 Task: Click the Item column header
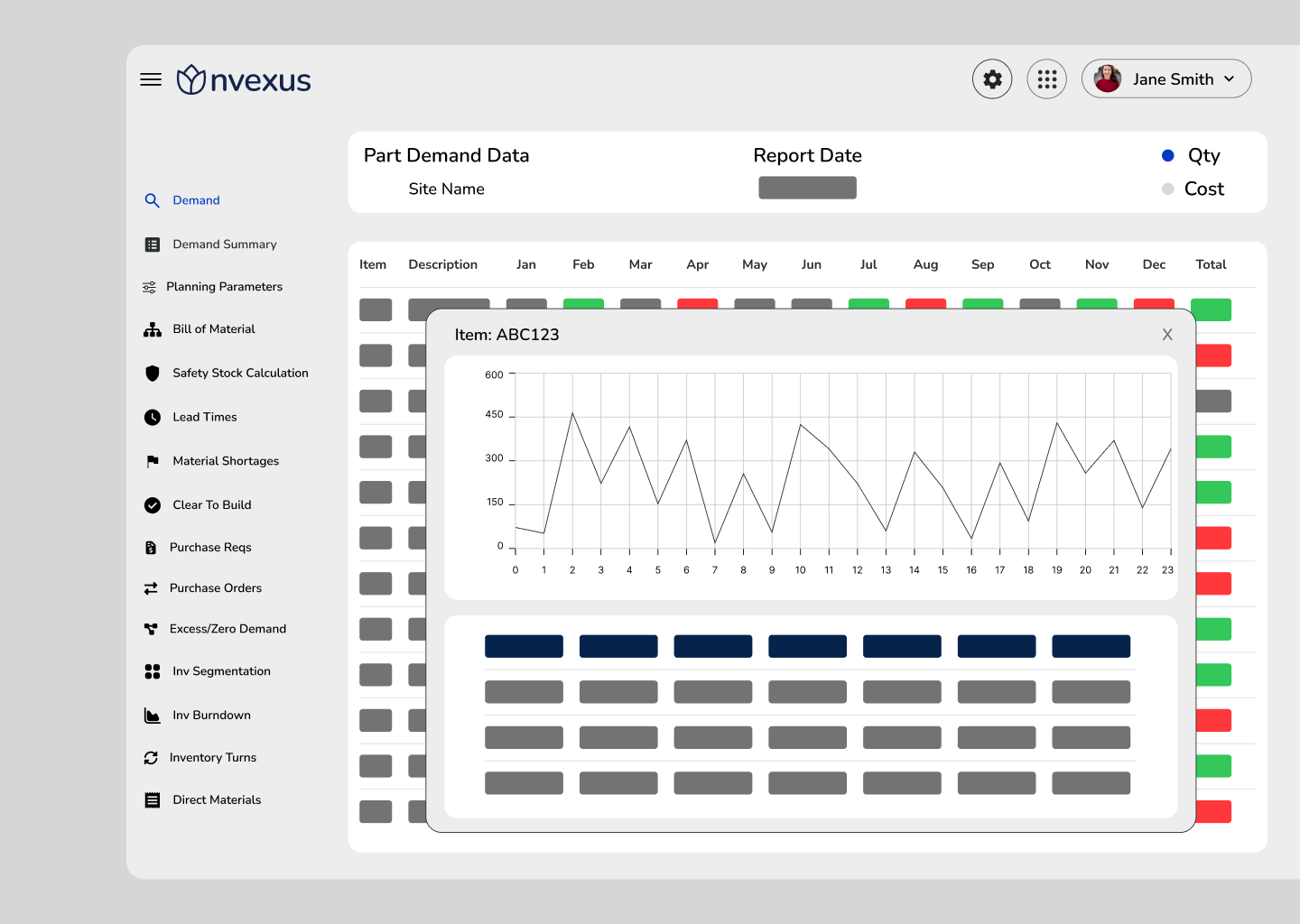pos(373,264)
